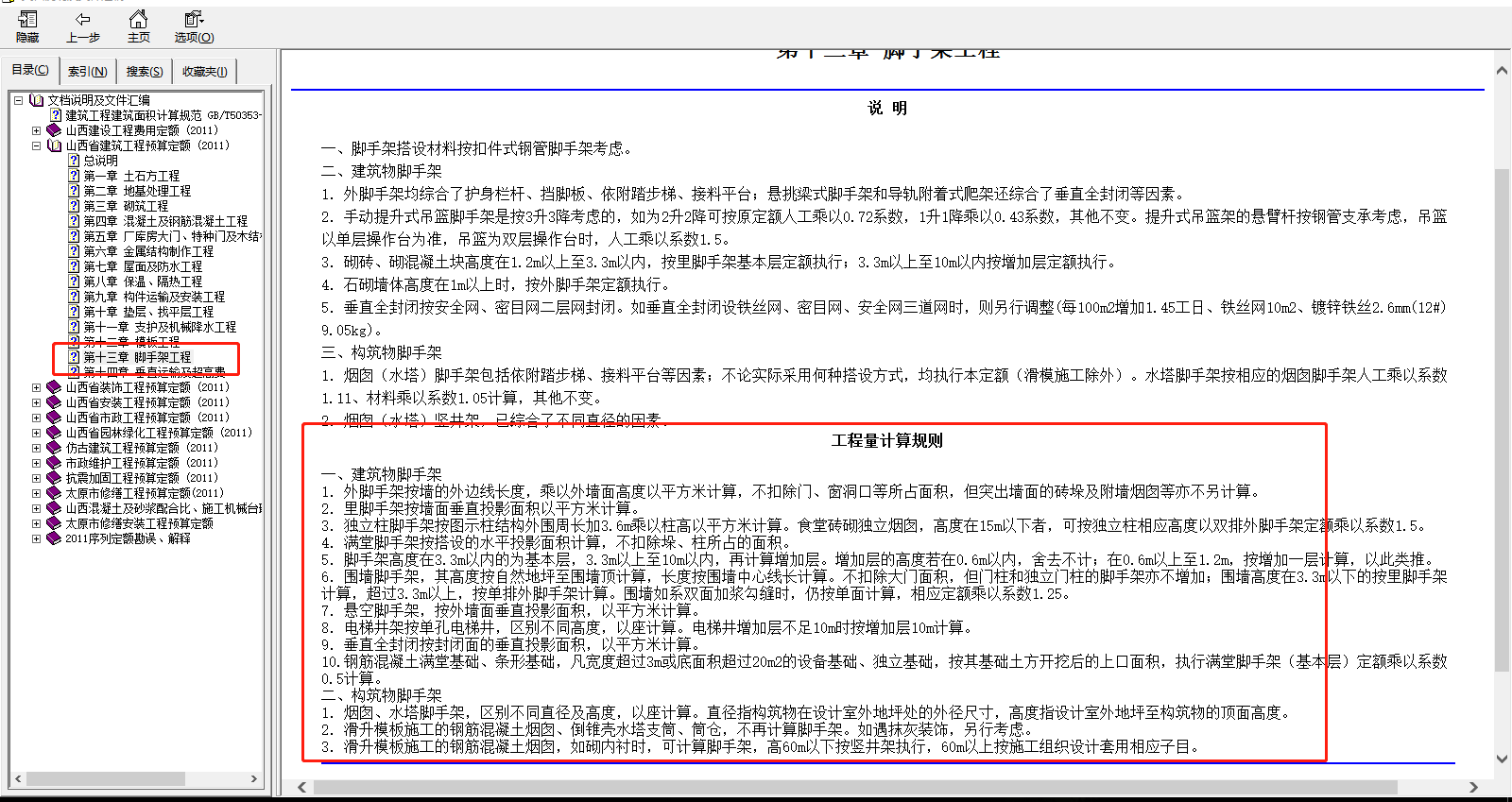Click the page icon for 第一章 土石方工程

coord(74,176)
